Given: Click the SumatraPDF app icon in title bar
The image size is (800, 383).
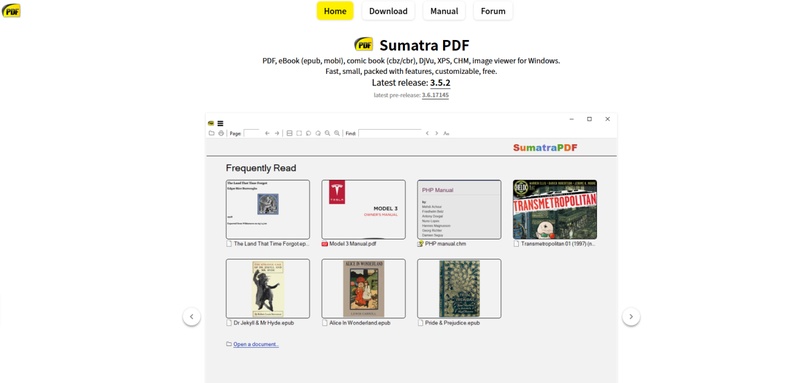Looking at the screenshot, I should (211, 123).
